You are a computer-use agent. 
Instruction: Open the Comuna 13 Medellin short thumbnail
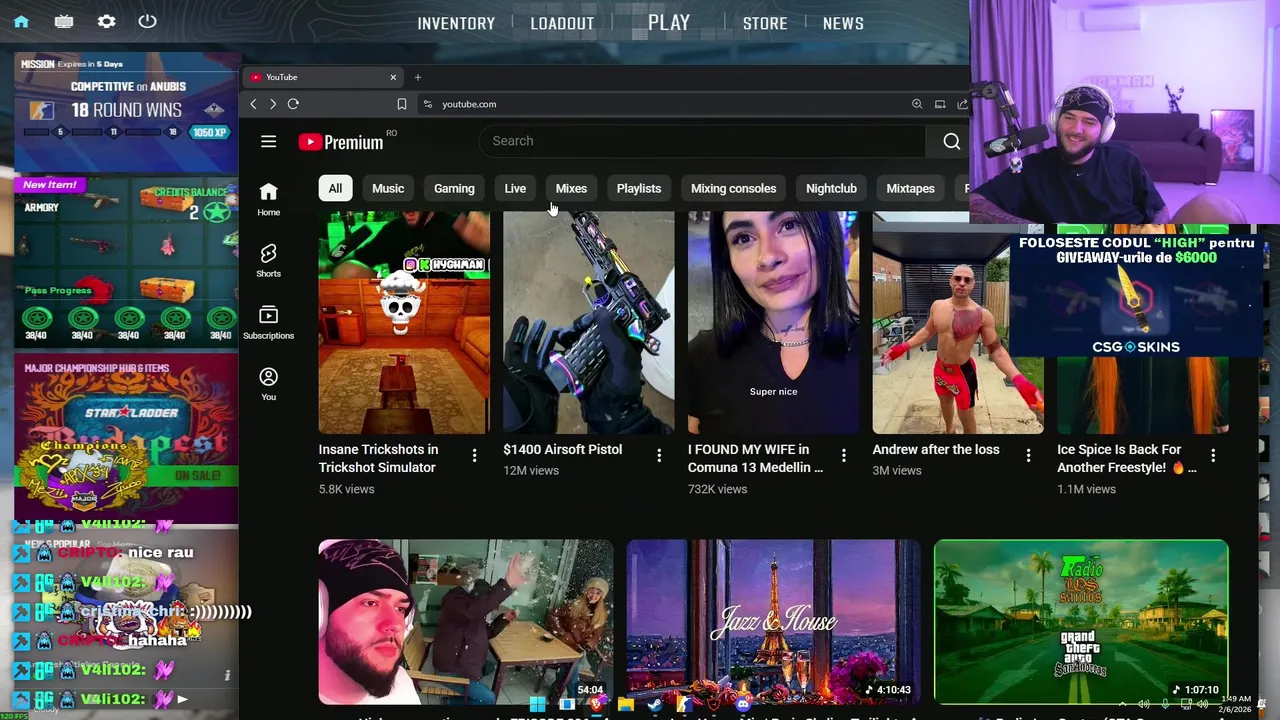773,322
